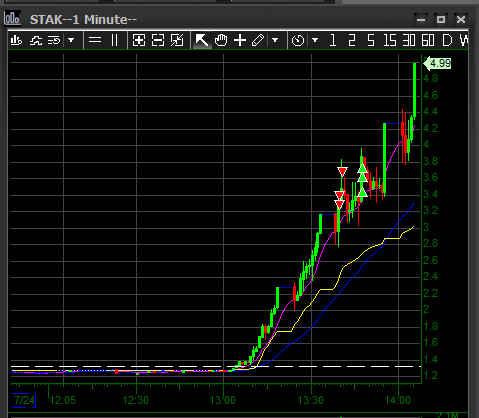
Task: Close the STAK chart window
Action: [461, 20]
